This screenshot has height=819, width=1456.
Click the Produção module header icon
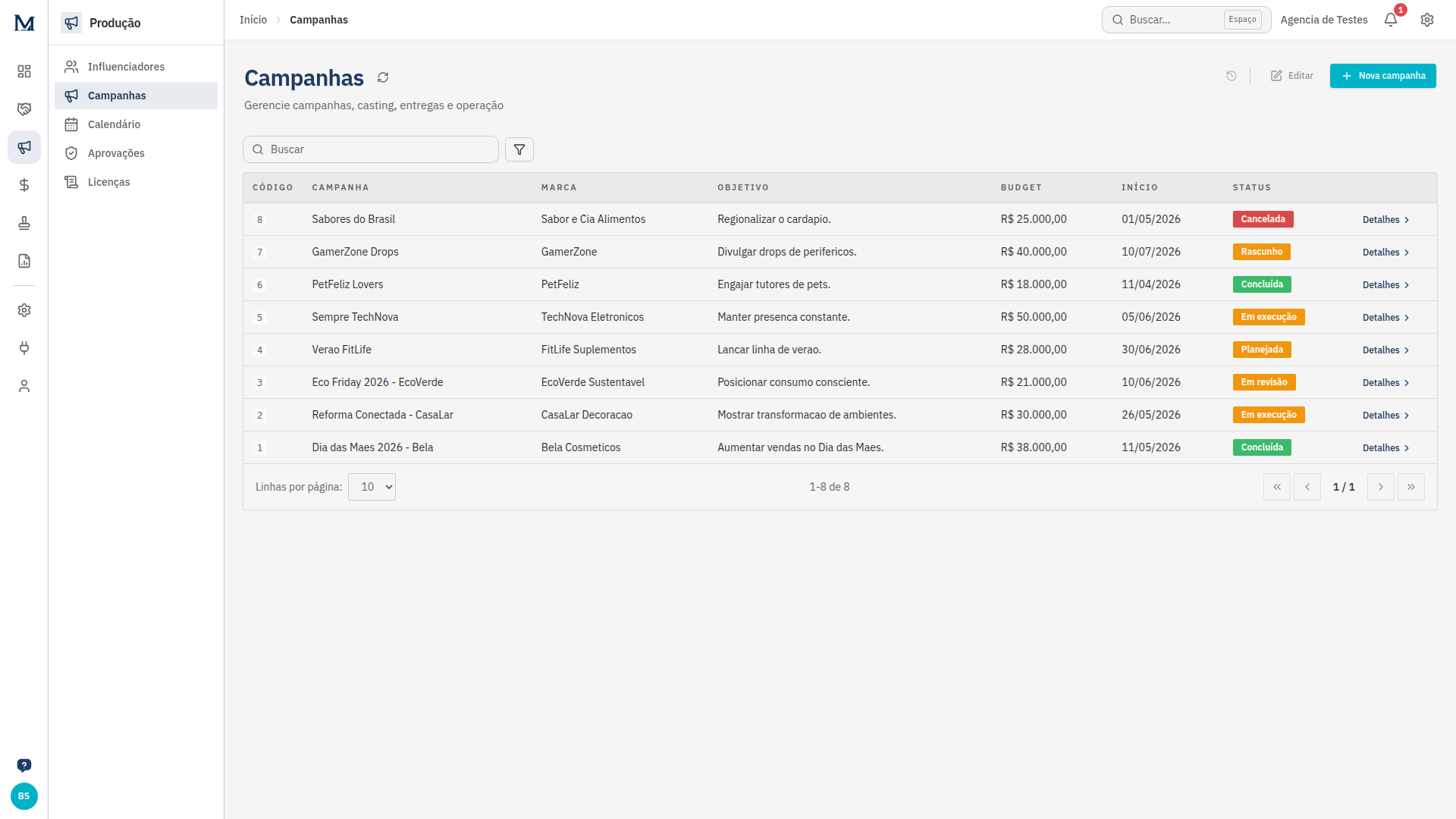click(x=71, y=23)
